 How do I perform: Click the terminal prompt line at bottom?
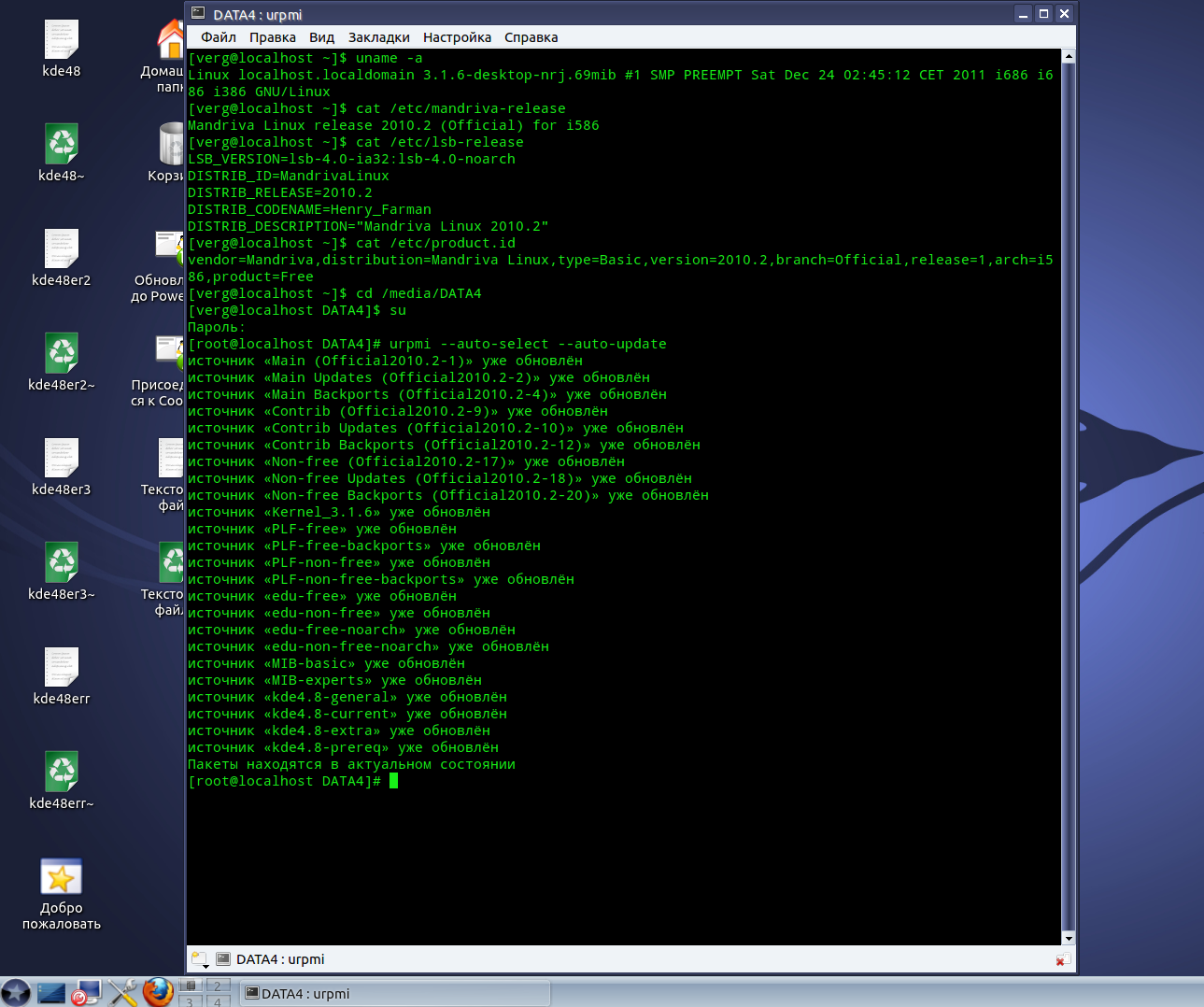(x=292, y=781)
